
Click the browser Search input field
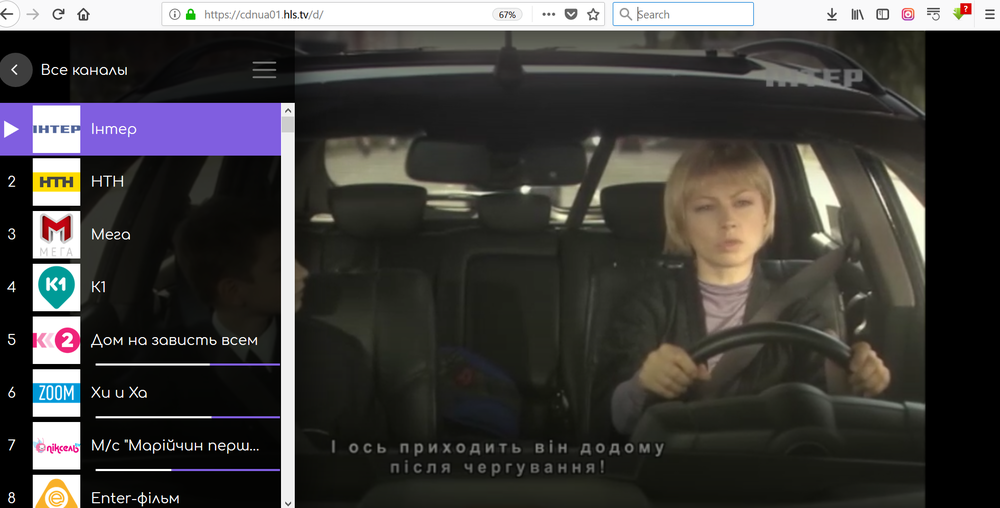point(692,14)
